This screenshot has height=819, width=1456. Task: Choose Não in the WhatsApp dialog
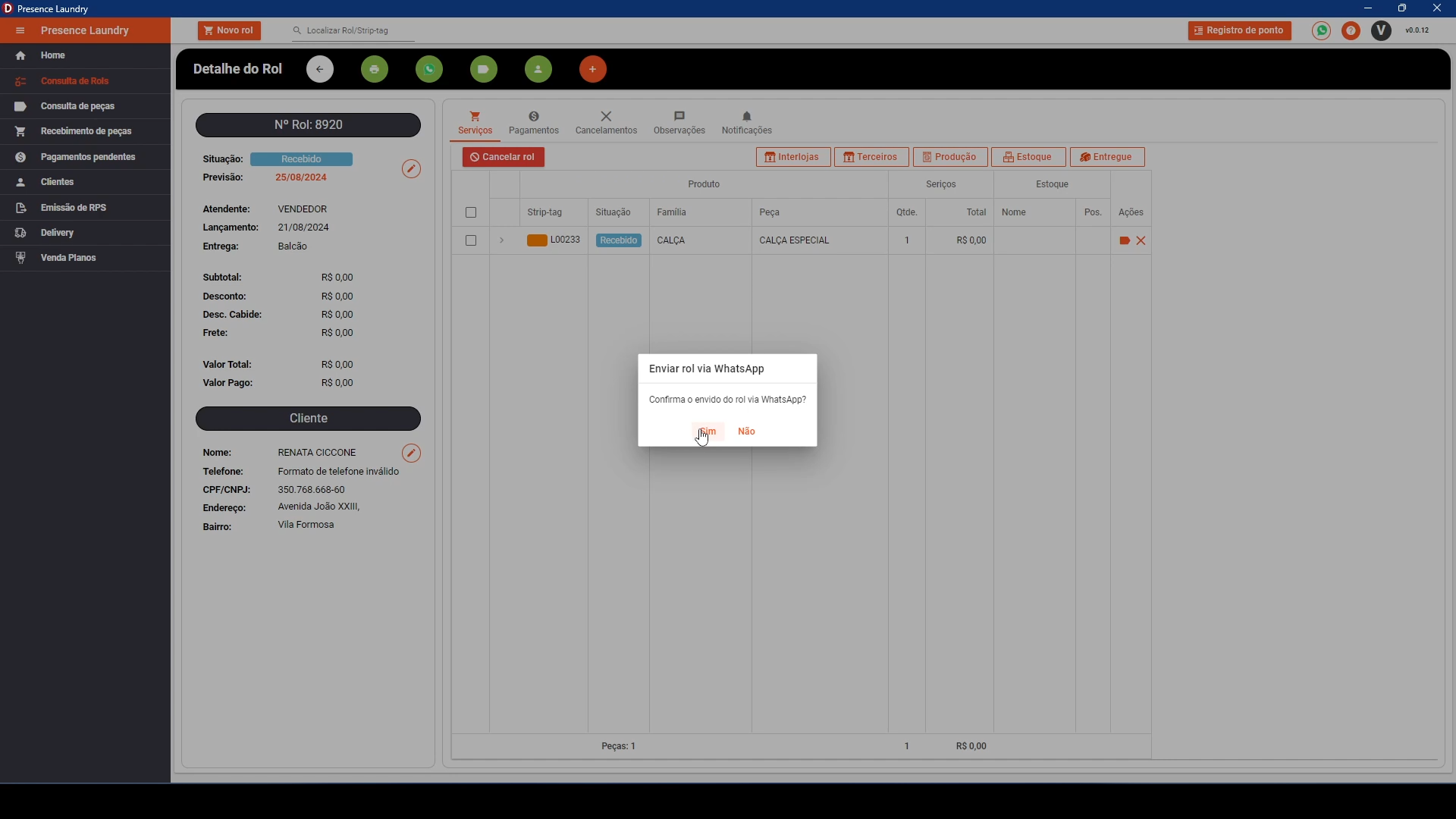pyautogui.click(x=747, y=431)
